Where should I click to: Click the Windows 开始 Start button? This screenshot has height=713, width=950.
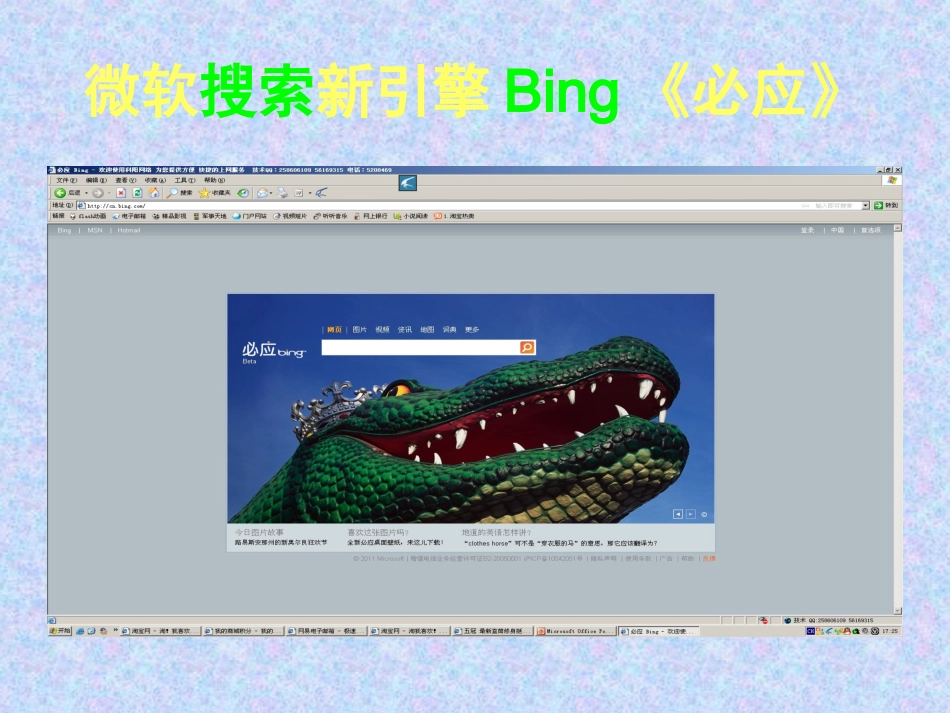click(x=60, y=631)
